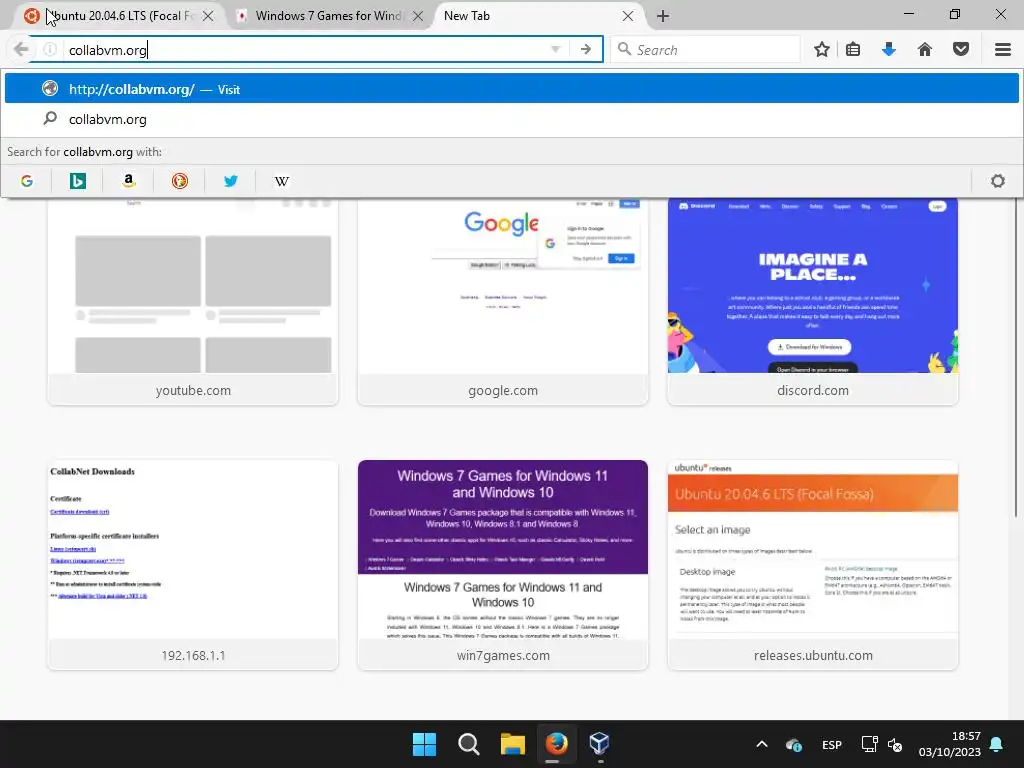Open clock showing 18:57

(950, 744)
